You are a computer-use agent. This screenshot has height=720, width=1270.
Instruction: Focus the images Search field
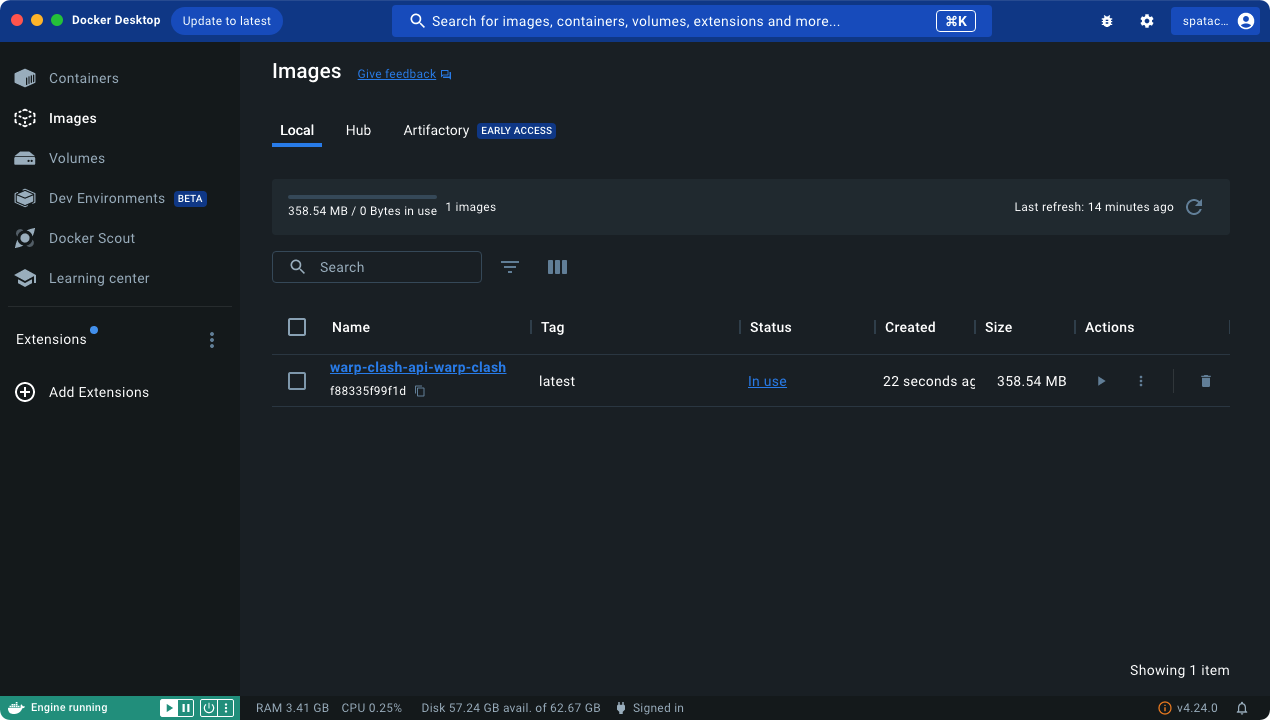[377, 267]
